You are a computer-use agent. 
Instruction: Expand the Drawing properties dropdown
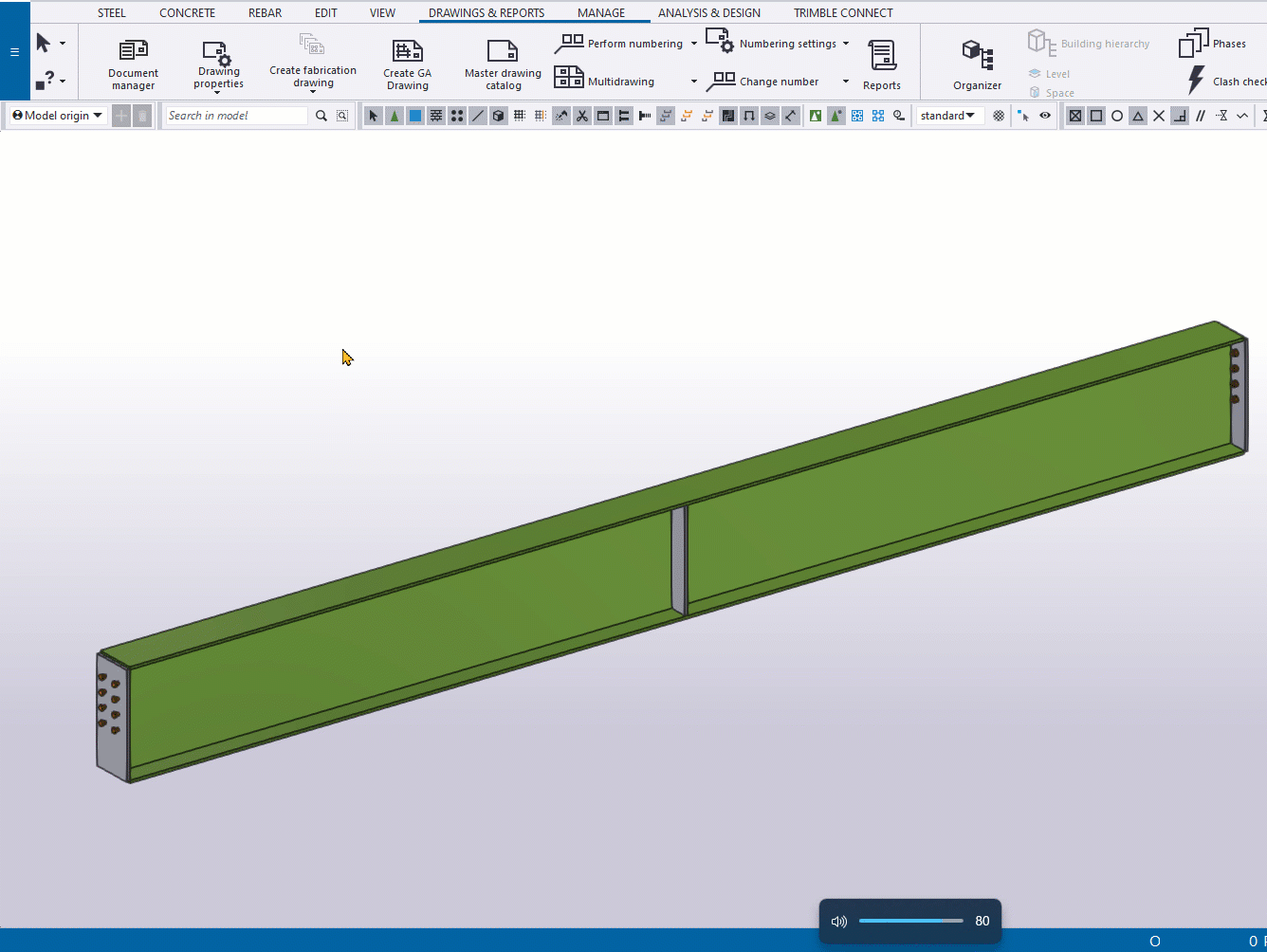(x=218, y=92)
